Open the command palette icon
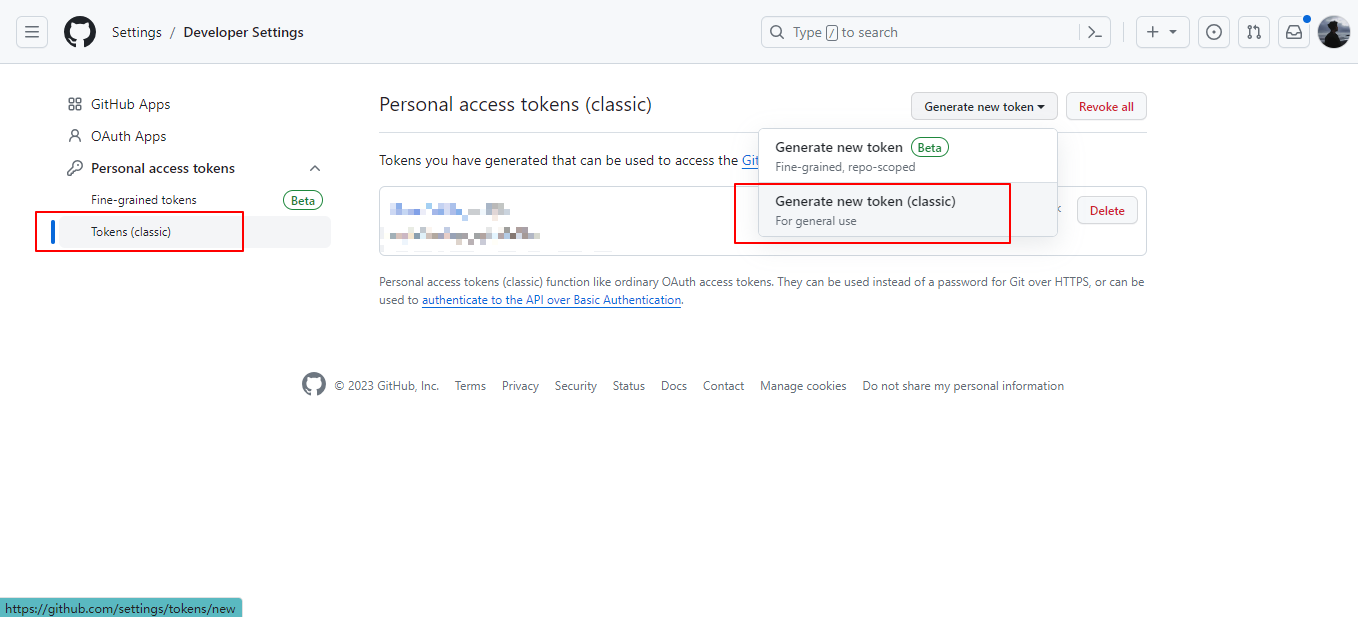The image size is (1358, 617). pyautogui.click(x=1095, y=32)
